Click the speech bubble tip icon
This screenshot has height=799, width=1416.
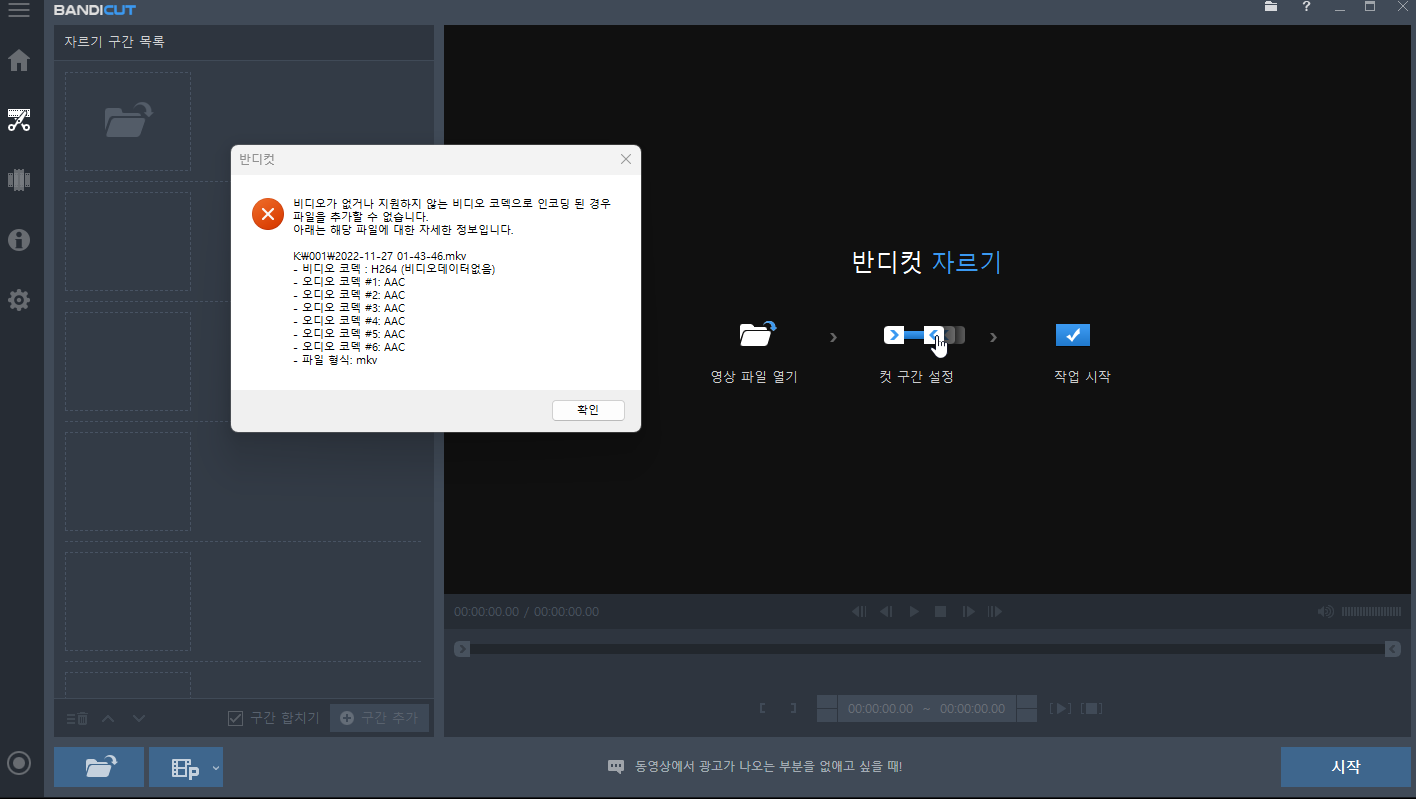point(616,767)
